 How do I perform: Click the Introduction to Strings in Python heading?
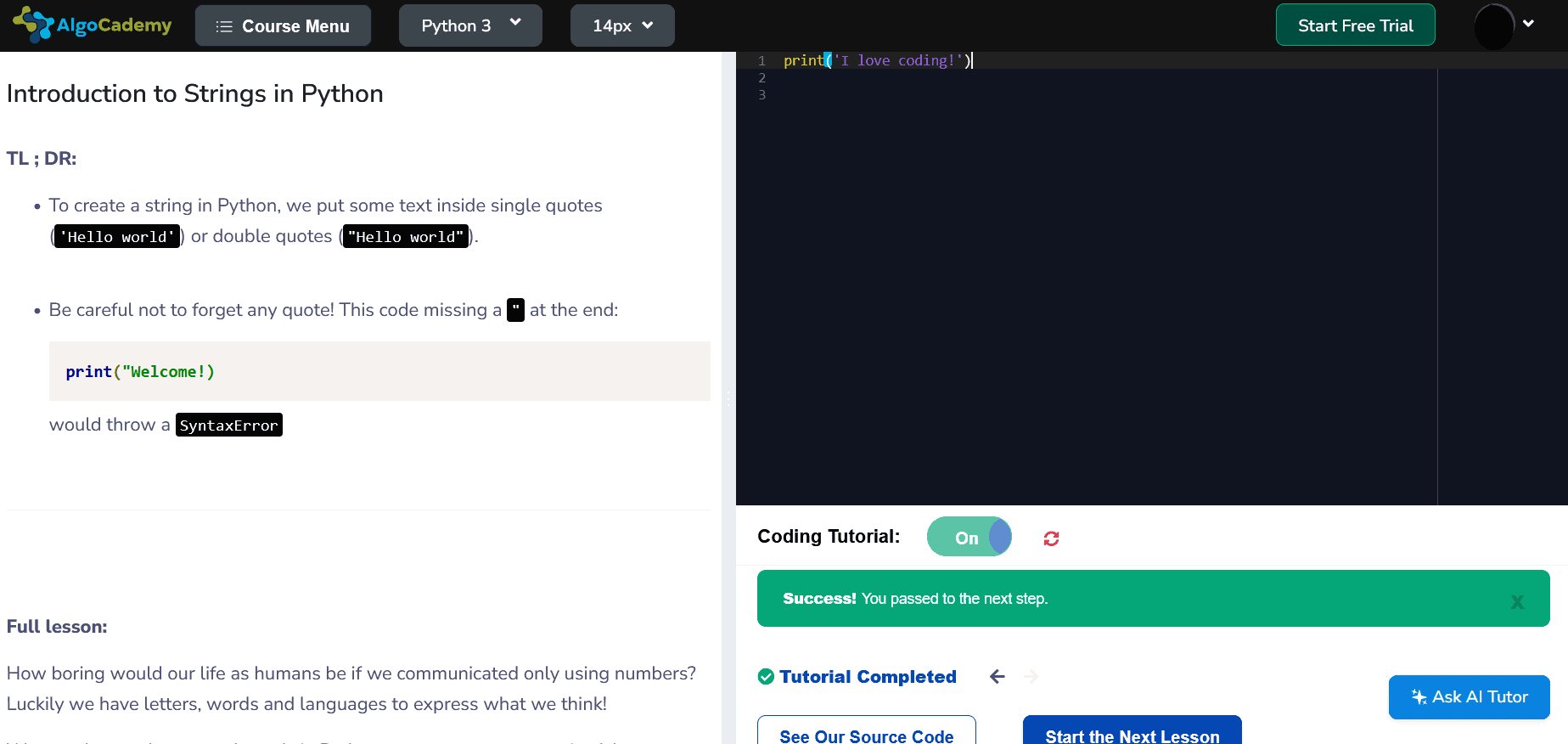tap(195, 93)
